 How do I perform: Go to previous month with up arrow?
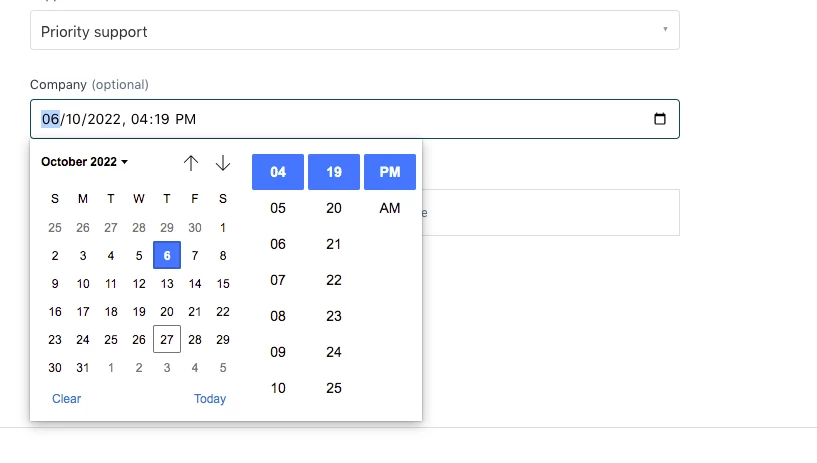pyautogui.click(x=191, y=162)
